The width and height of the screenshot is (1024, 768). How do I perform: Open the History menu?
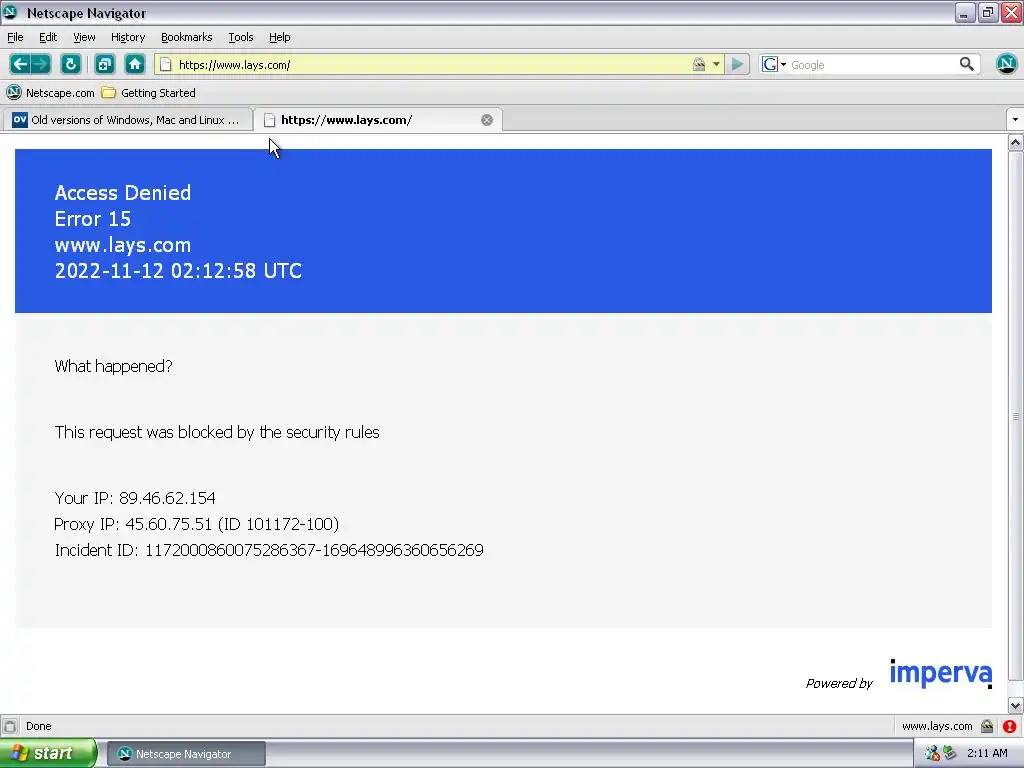(128, 37)
